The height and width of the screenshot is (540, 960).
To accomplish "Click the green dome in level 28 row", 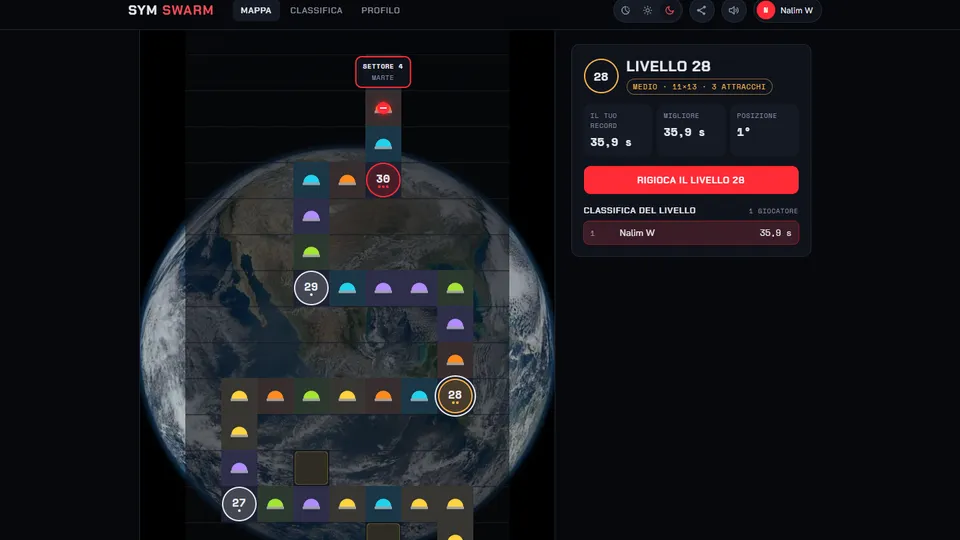I will 311,396.
